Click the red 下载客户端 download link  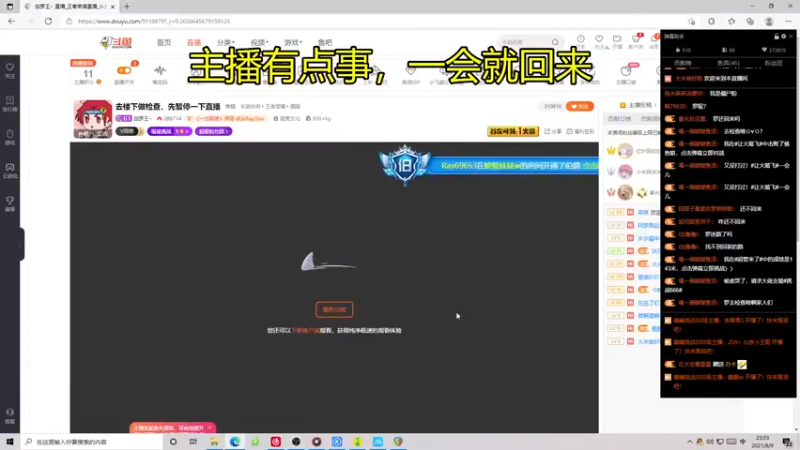306,331
